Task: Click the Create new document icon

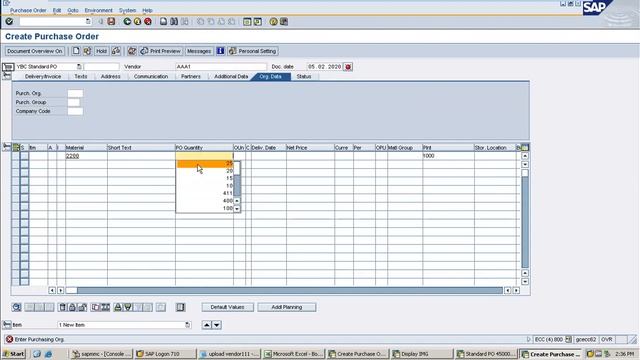Action: (76, 51)
